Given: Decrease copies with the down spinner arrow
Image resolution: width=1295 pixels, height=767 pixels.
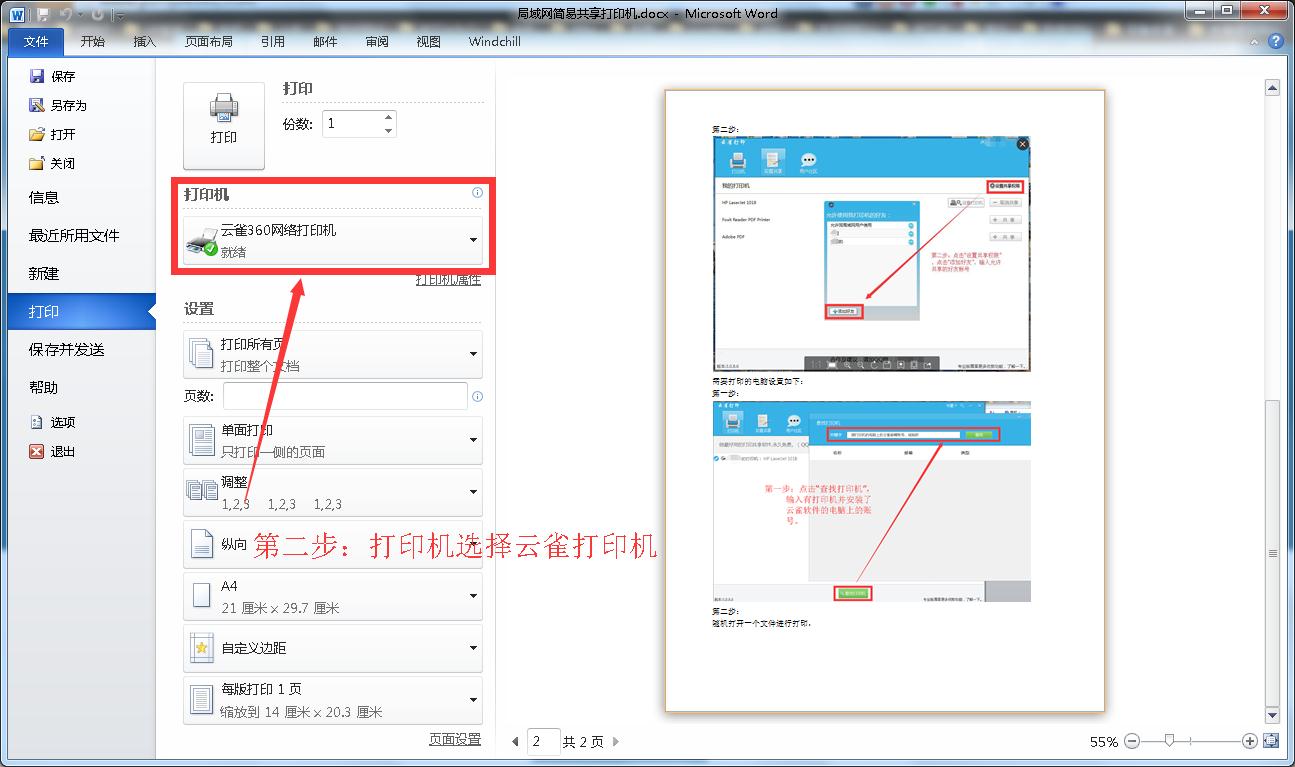Looking at the screenshot, I should [389, 131].
